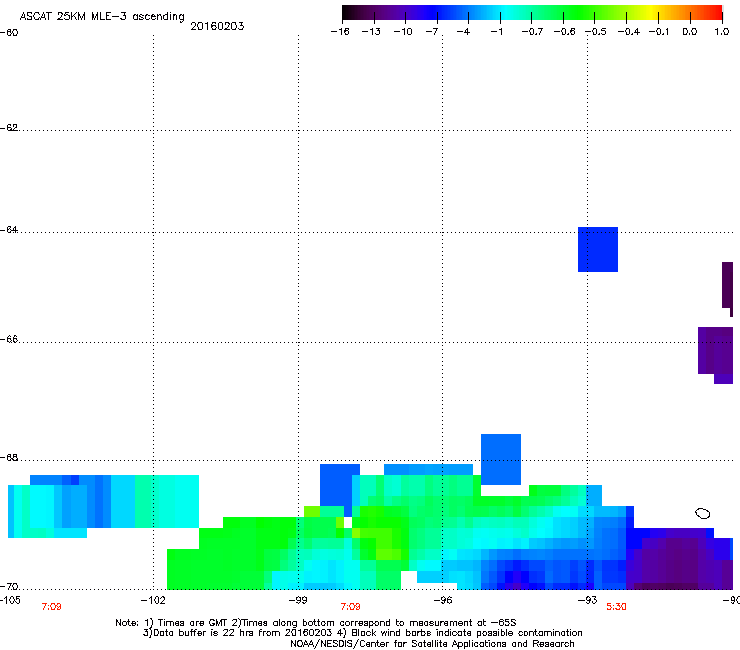Click the color bar legend gradient

click(532, 12)
